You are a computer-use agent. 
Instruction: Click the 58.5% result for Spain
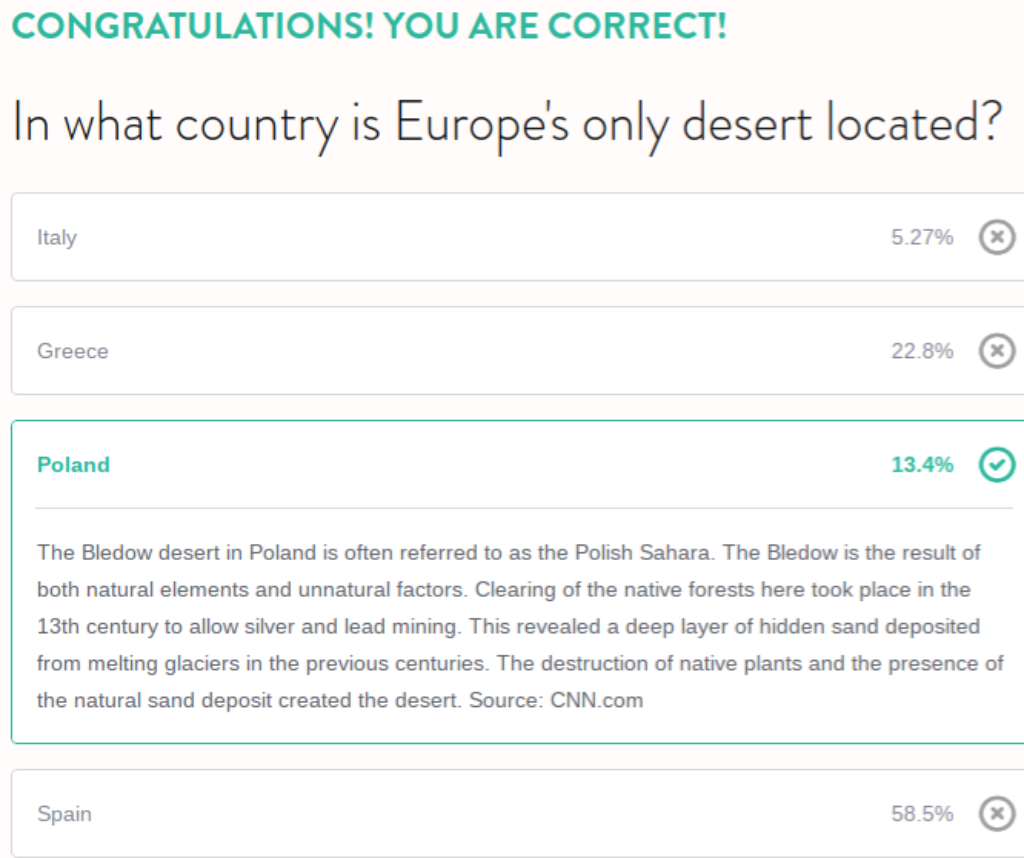[x=922, y=814]
